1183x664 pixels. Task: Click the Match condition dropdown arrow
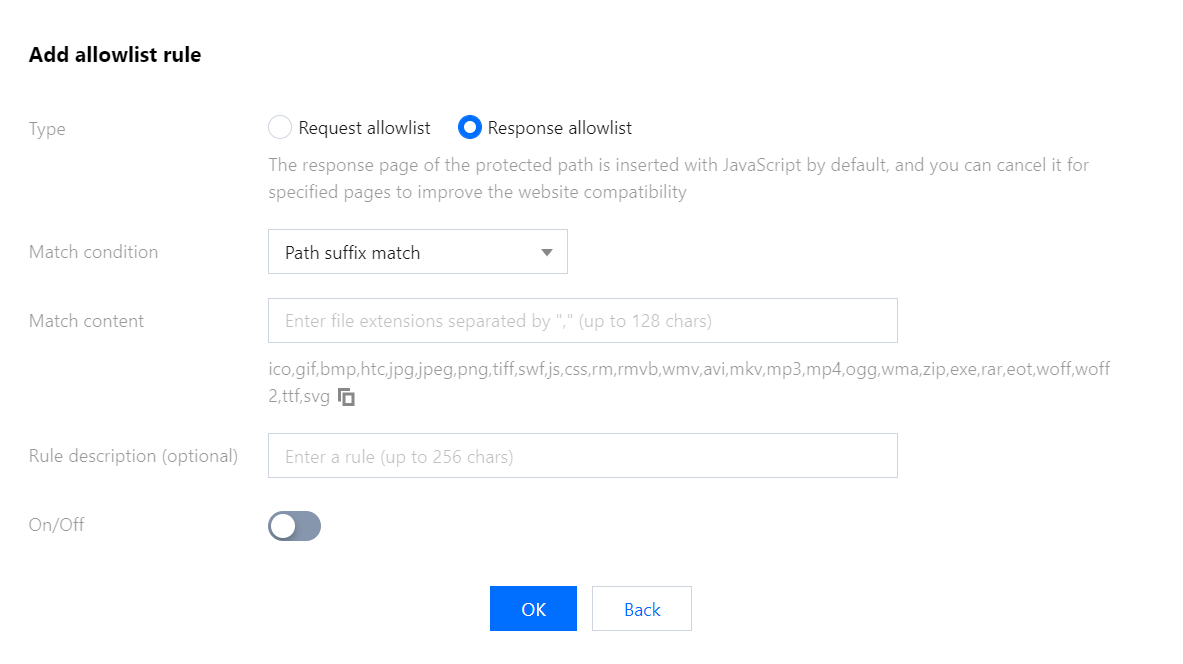coord(547,253)
